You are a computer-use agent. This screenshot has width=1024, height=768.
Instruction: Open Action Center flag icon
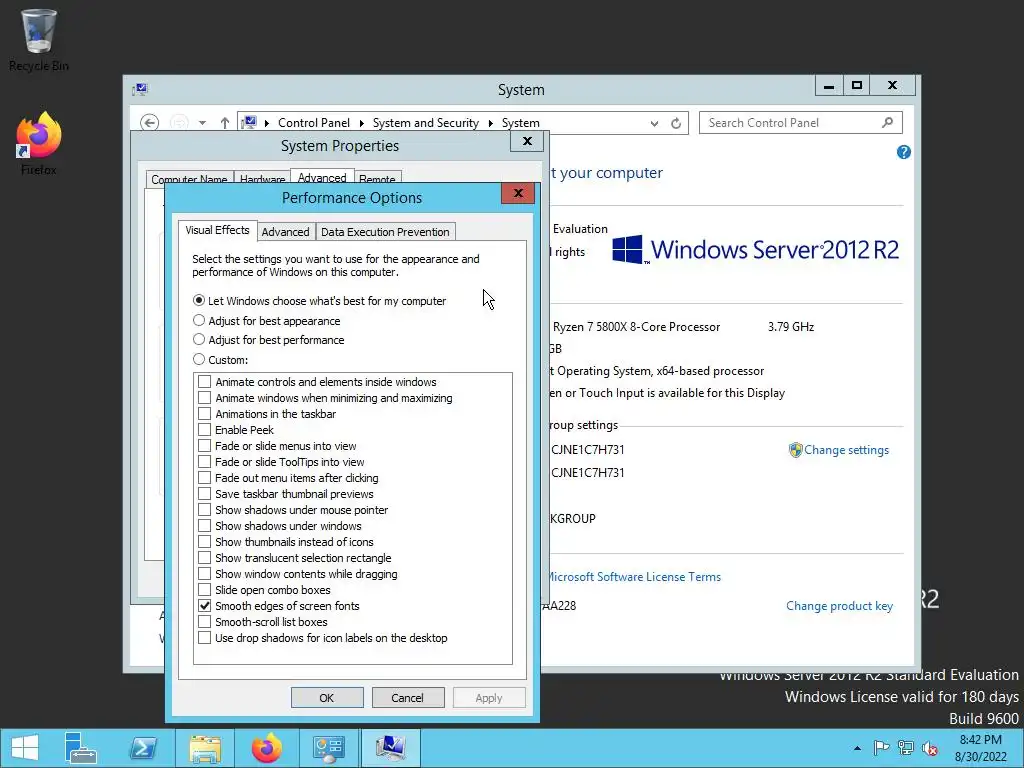click(x=881, y=748)
